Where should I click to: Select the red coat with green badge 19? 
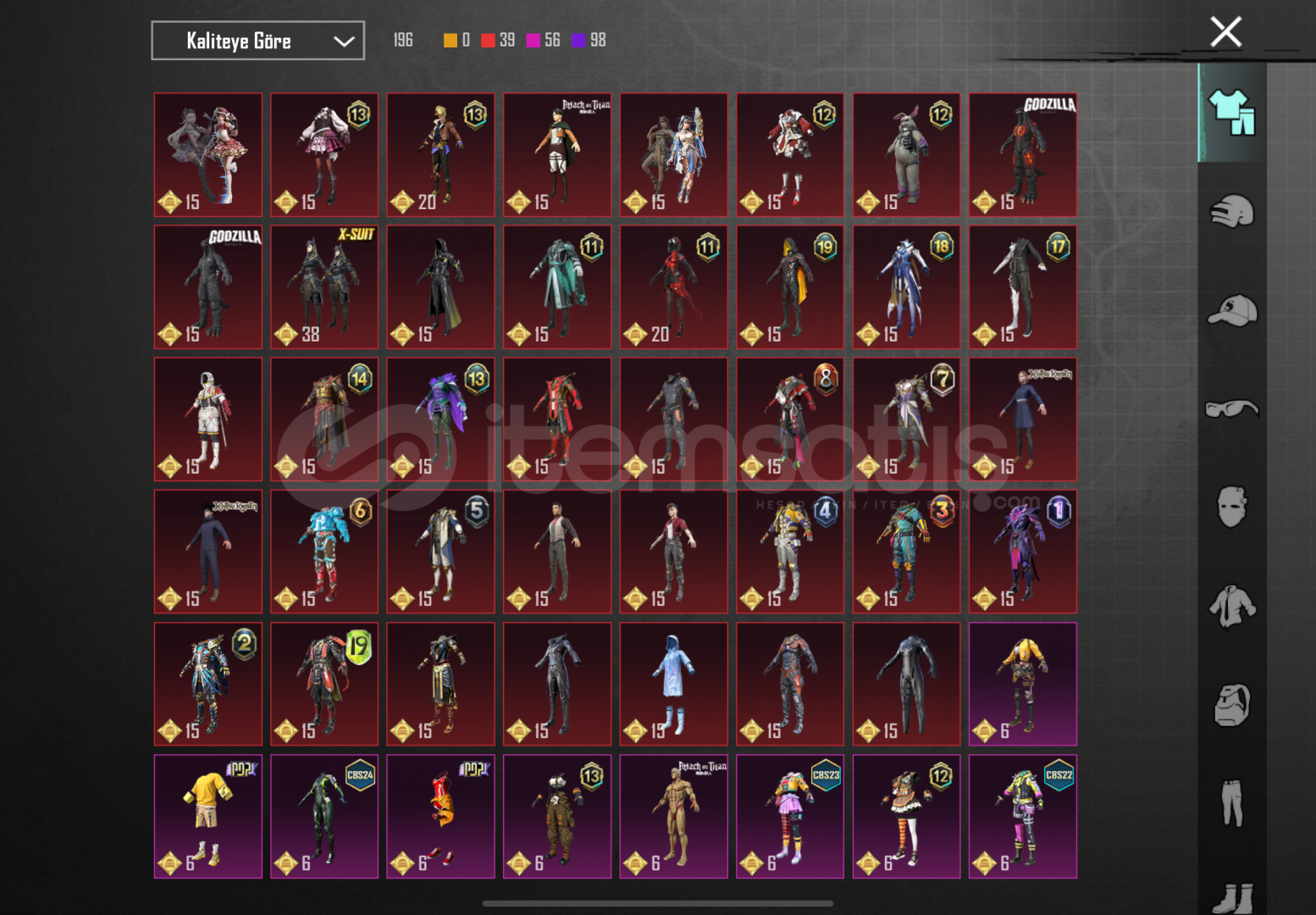coord(324,684)
